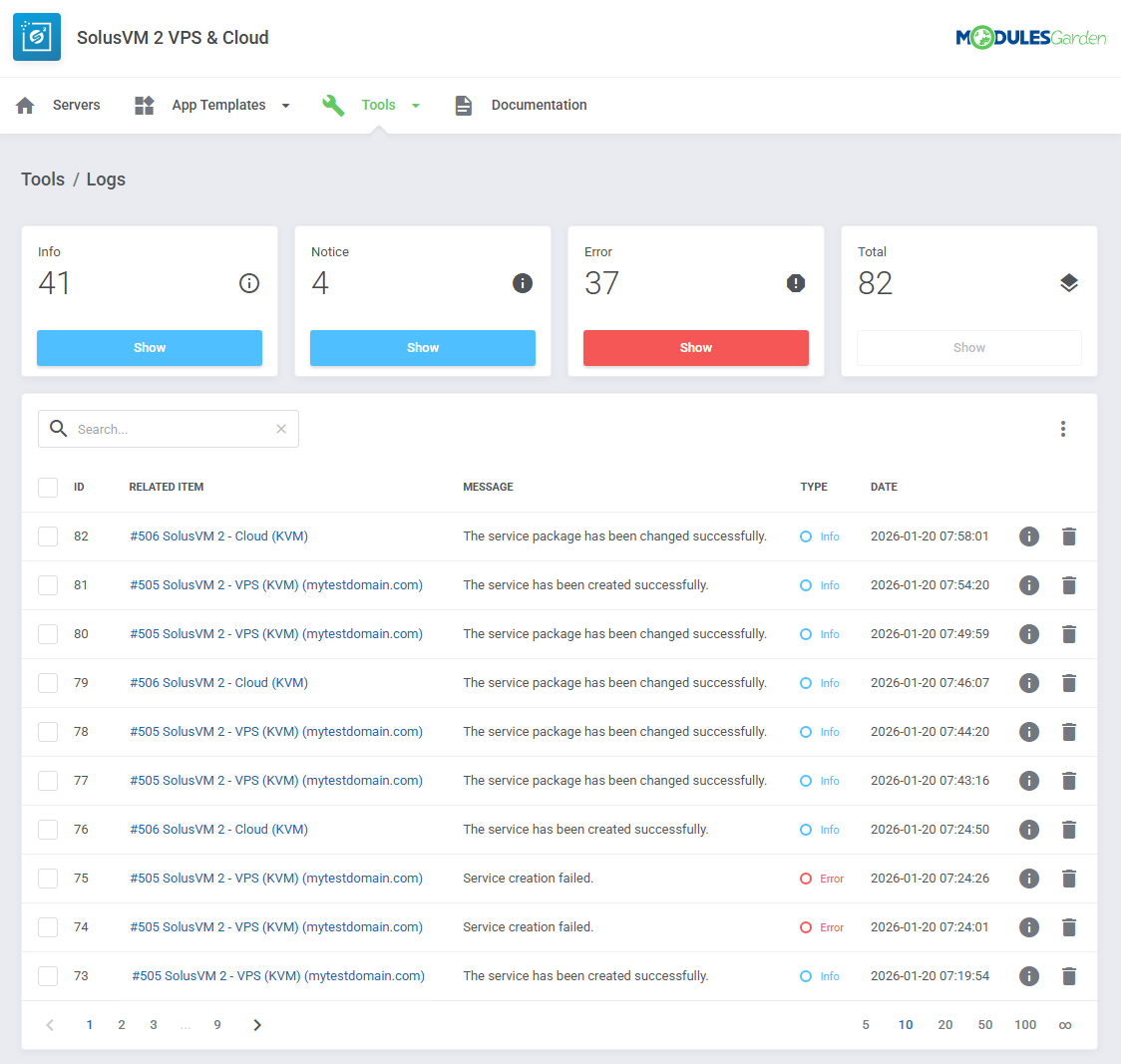The height and width of the screenshot is (1064, 1121).
Task: Focus the Search input field
Action: [x=170, y=429]
